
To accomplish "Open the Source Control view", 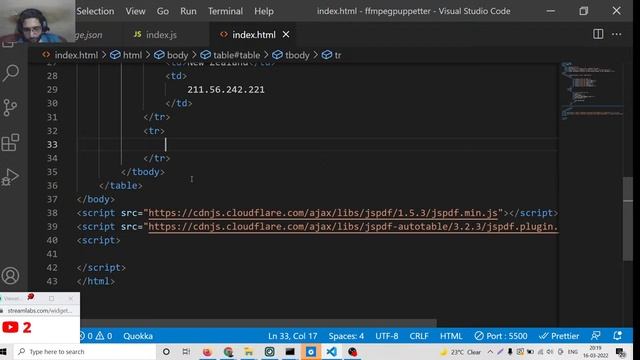I will [x=11, y=107].
